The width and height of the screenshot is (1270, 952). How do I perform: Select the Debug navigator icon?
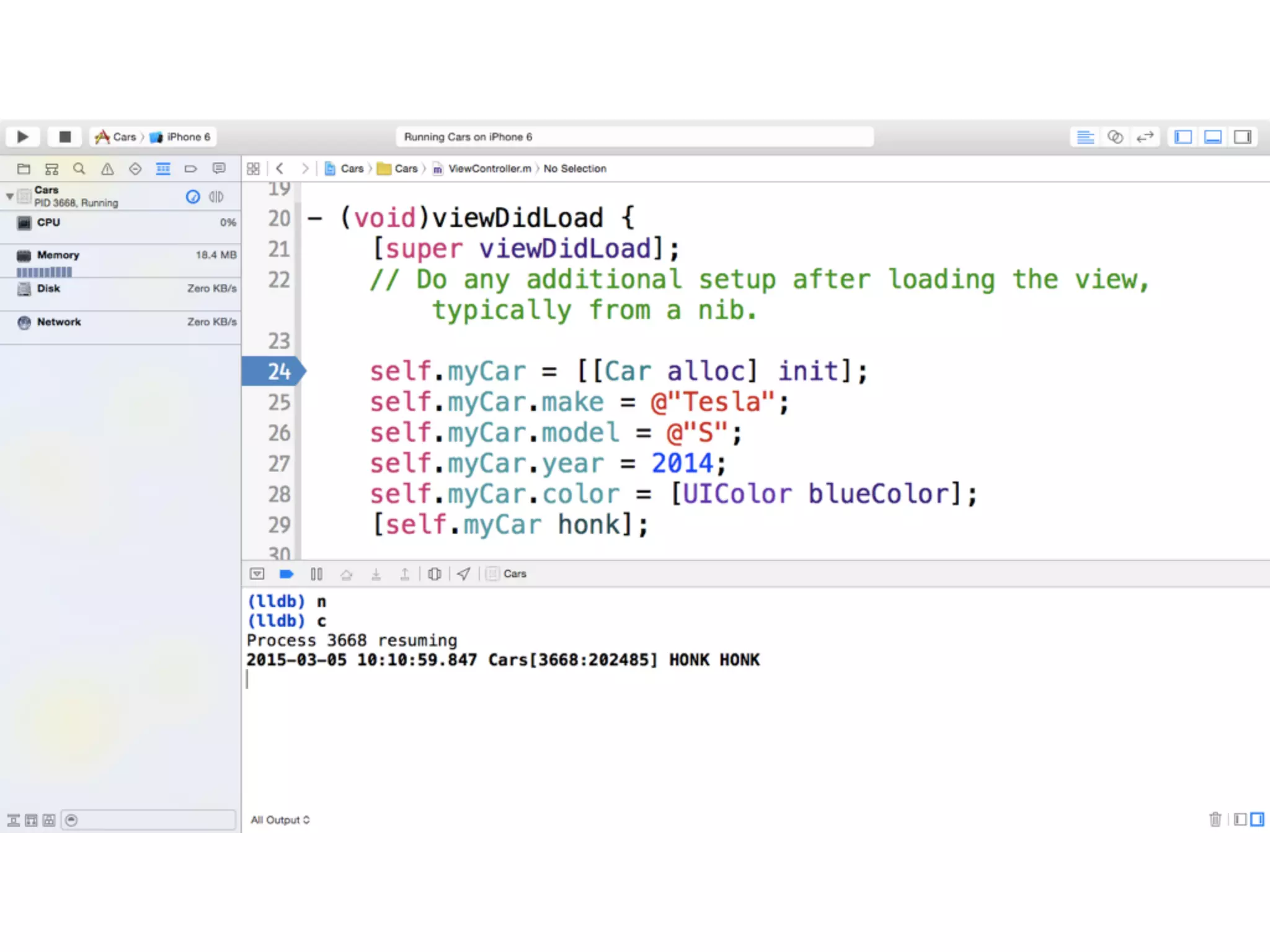click(x=163, y=169)
